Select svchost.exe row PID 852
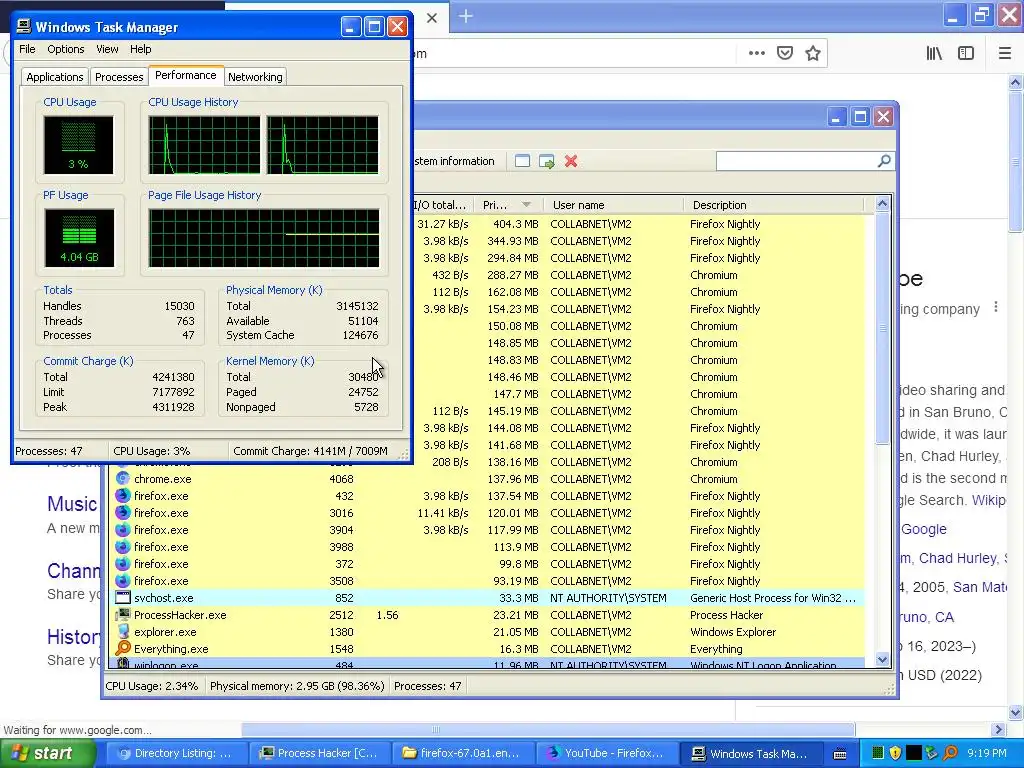Viewport: 1024px width, 768px height. point(489,598)
